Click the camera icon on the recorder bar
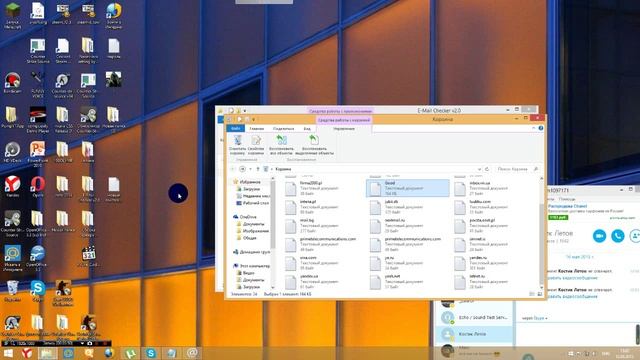640x360 pixels. [x=89, y=343]
